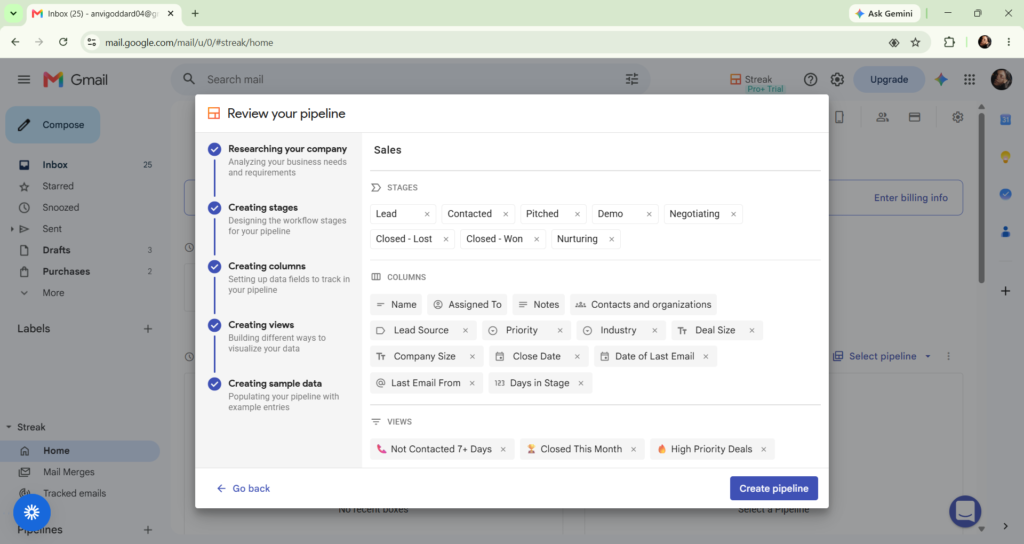Remove the Demo stage
This screenshot has width=1024, height=544.
649,214
